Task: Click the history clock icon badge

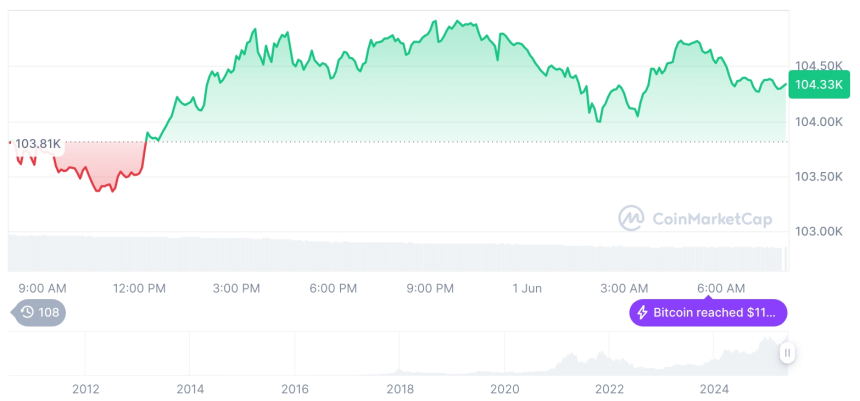Action: coord(27,313)
